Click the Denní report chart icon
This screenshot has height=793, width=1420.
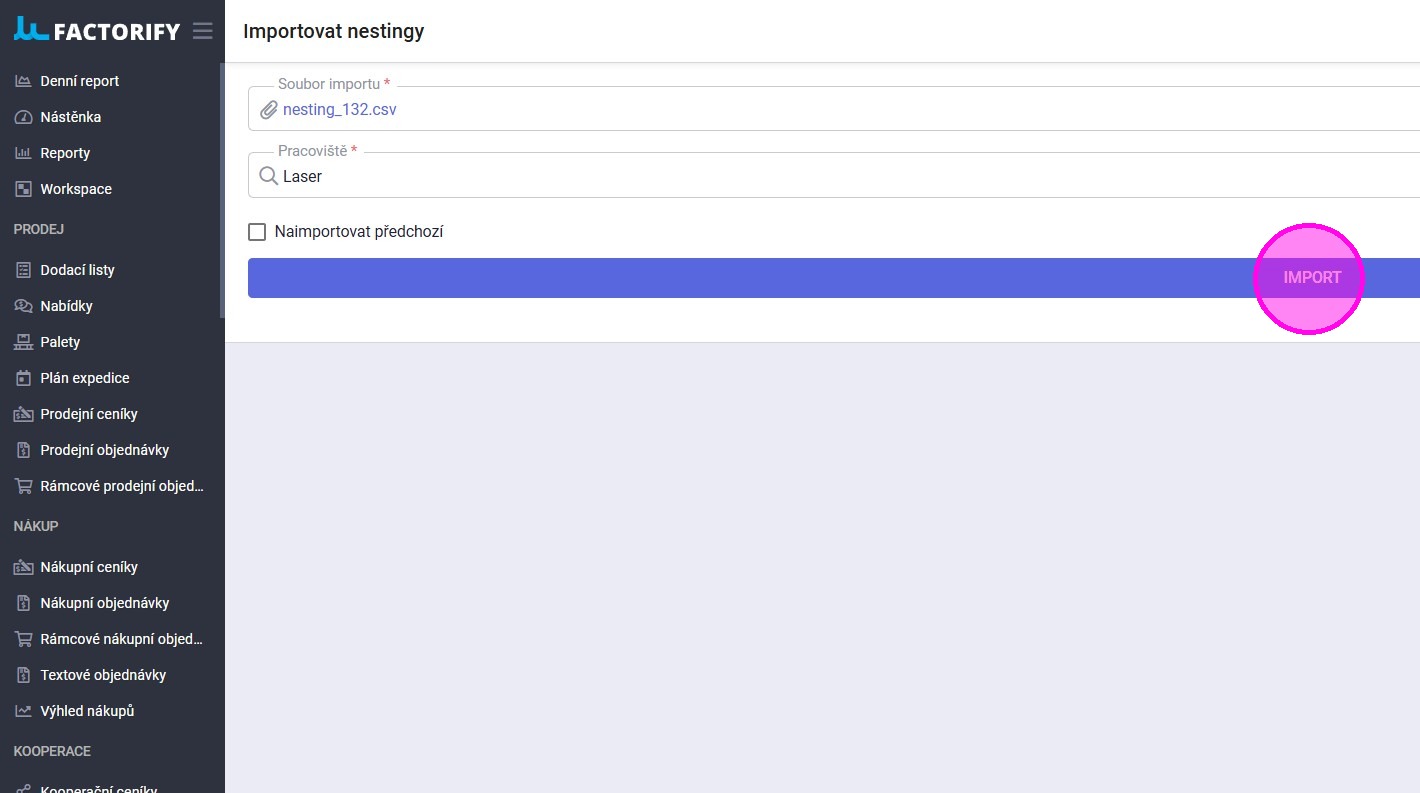pyautogui.click(x=23, y=81)
